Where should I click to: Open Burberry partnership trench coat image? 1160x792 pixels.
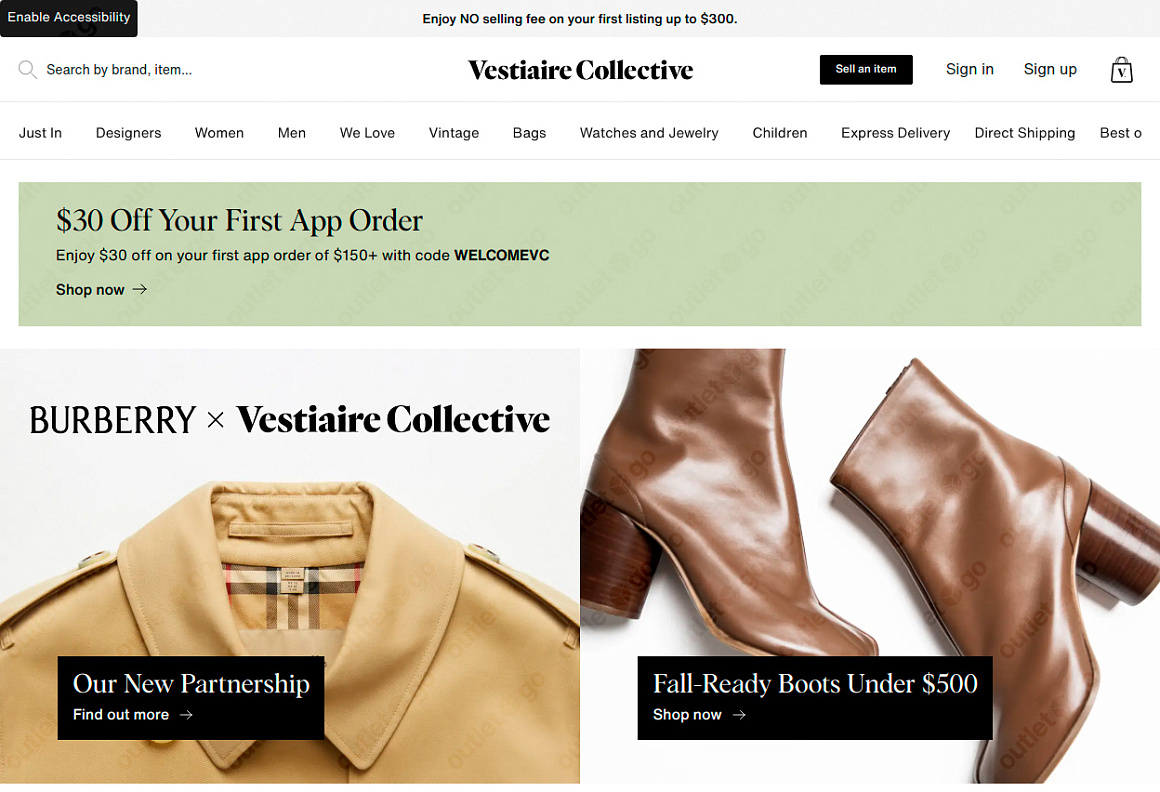pyautogui.click(x=289, y=566)
